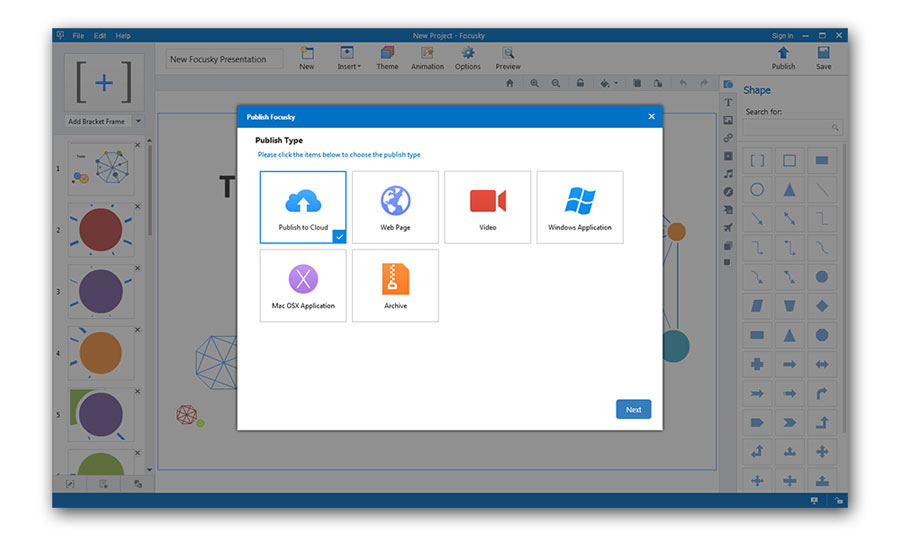Insert the outlined square shape

point(790,161)
